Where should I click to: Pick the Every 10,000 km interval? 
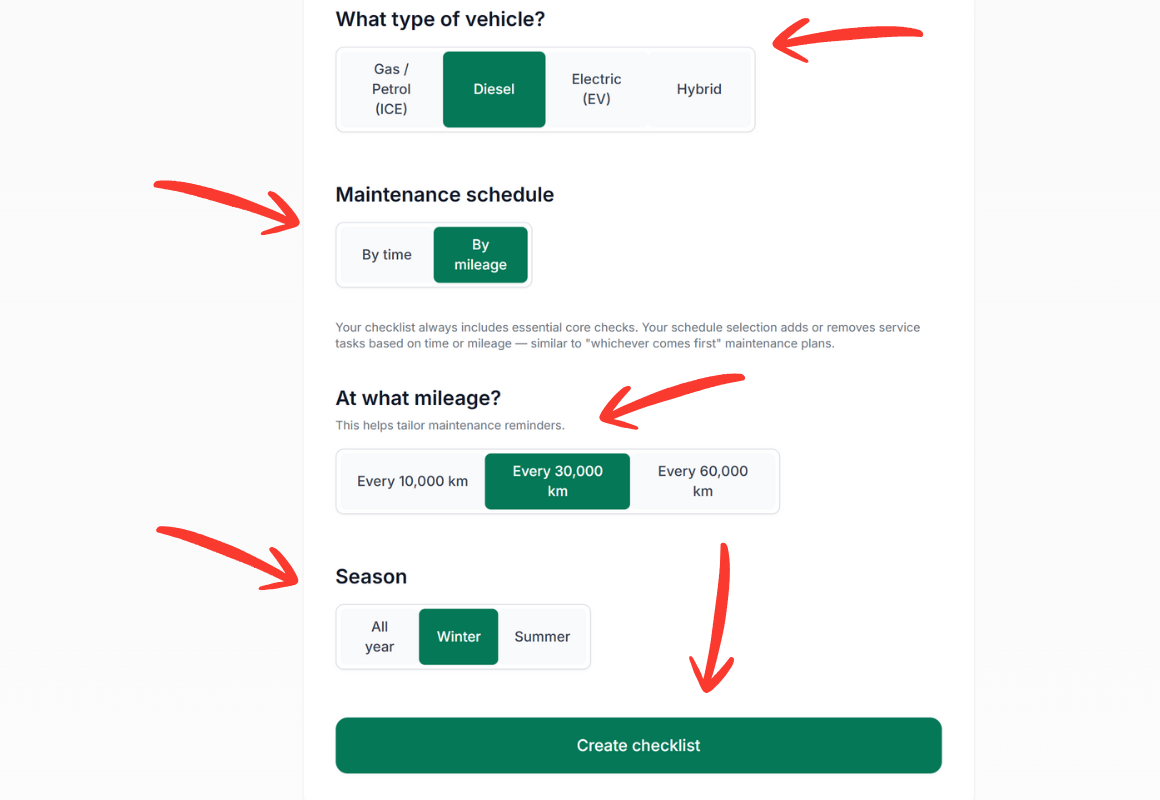point(411,481)
